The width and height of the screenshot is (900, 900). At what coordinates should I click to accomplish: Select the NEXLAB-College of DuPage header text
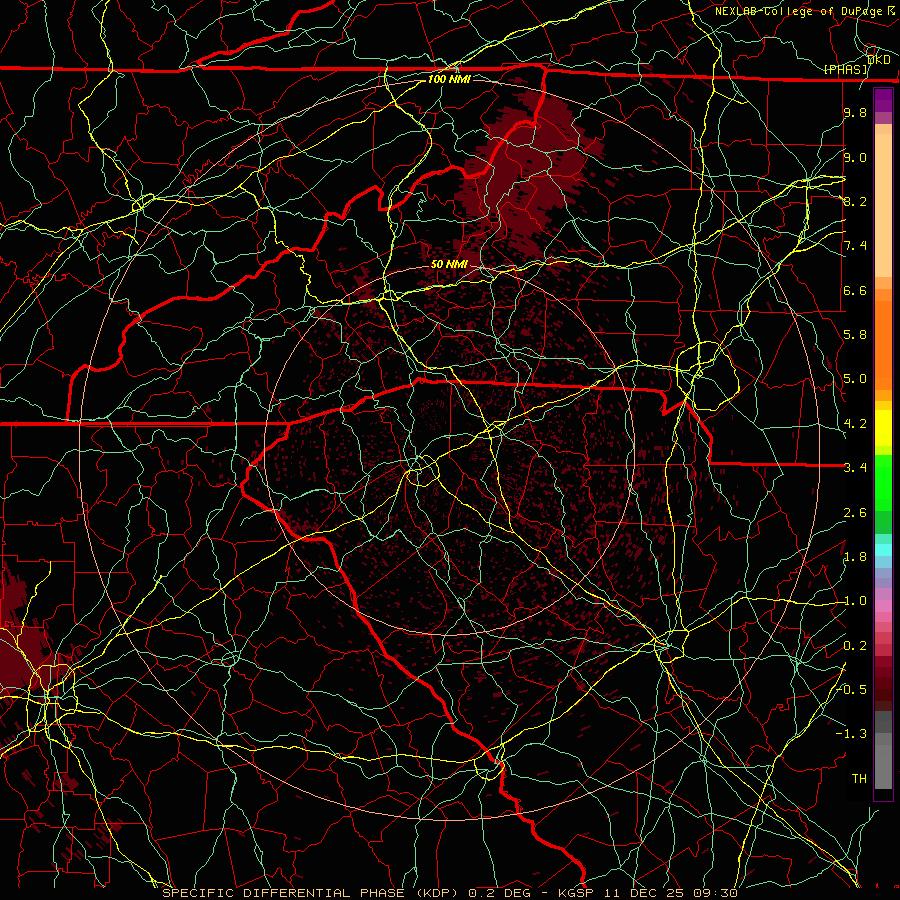coord(800,11)
